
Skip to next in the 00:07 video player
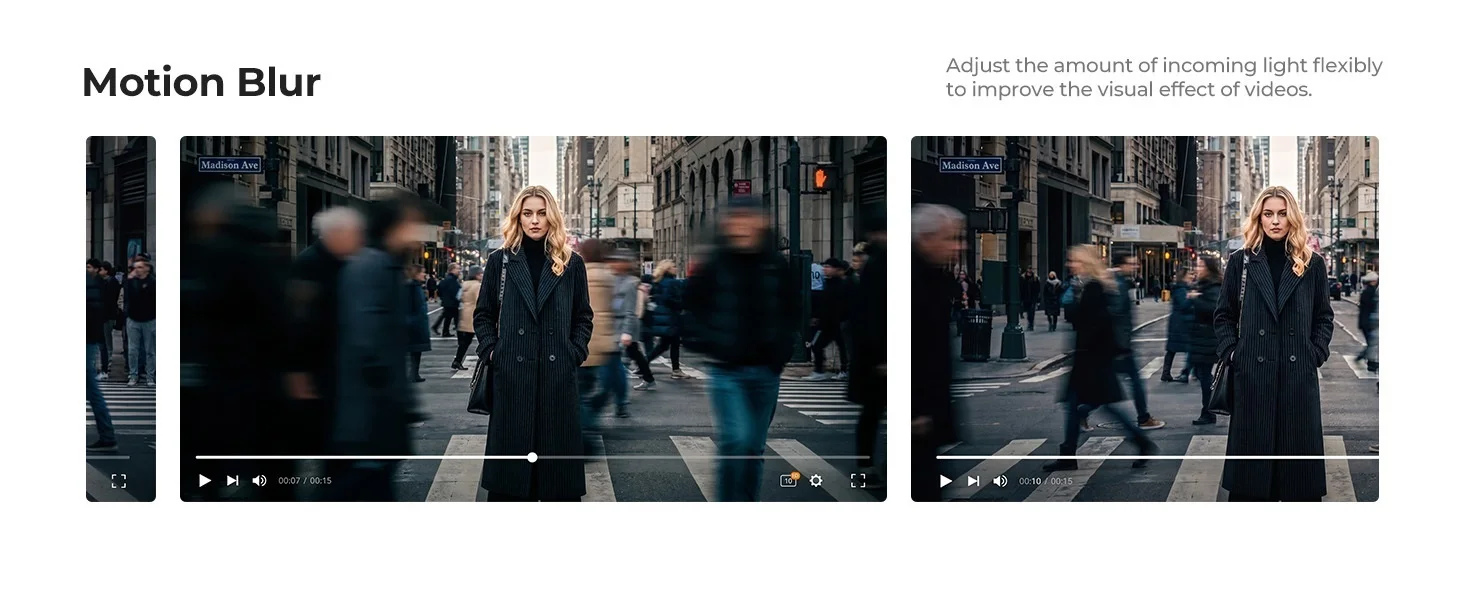232,481
